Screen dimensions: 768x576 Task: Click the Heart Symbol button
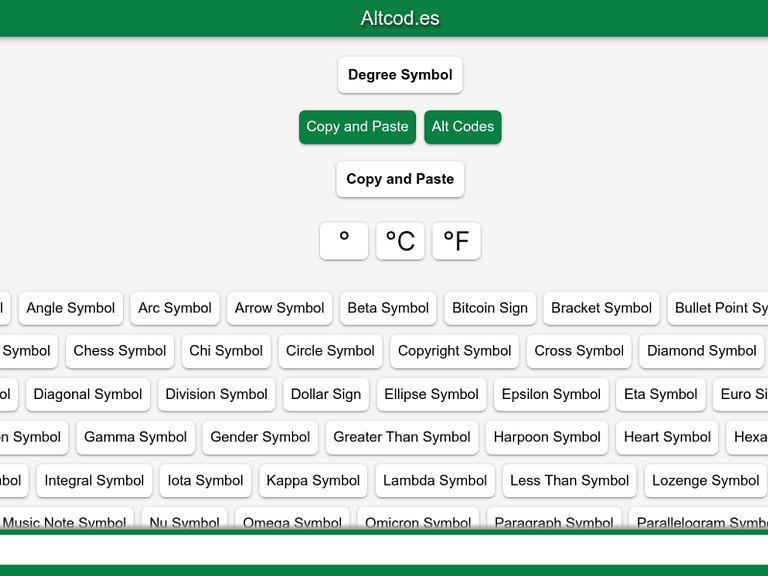[x=667, y=437]
